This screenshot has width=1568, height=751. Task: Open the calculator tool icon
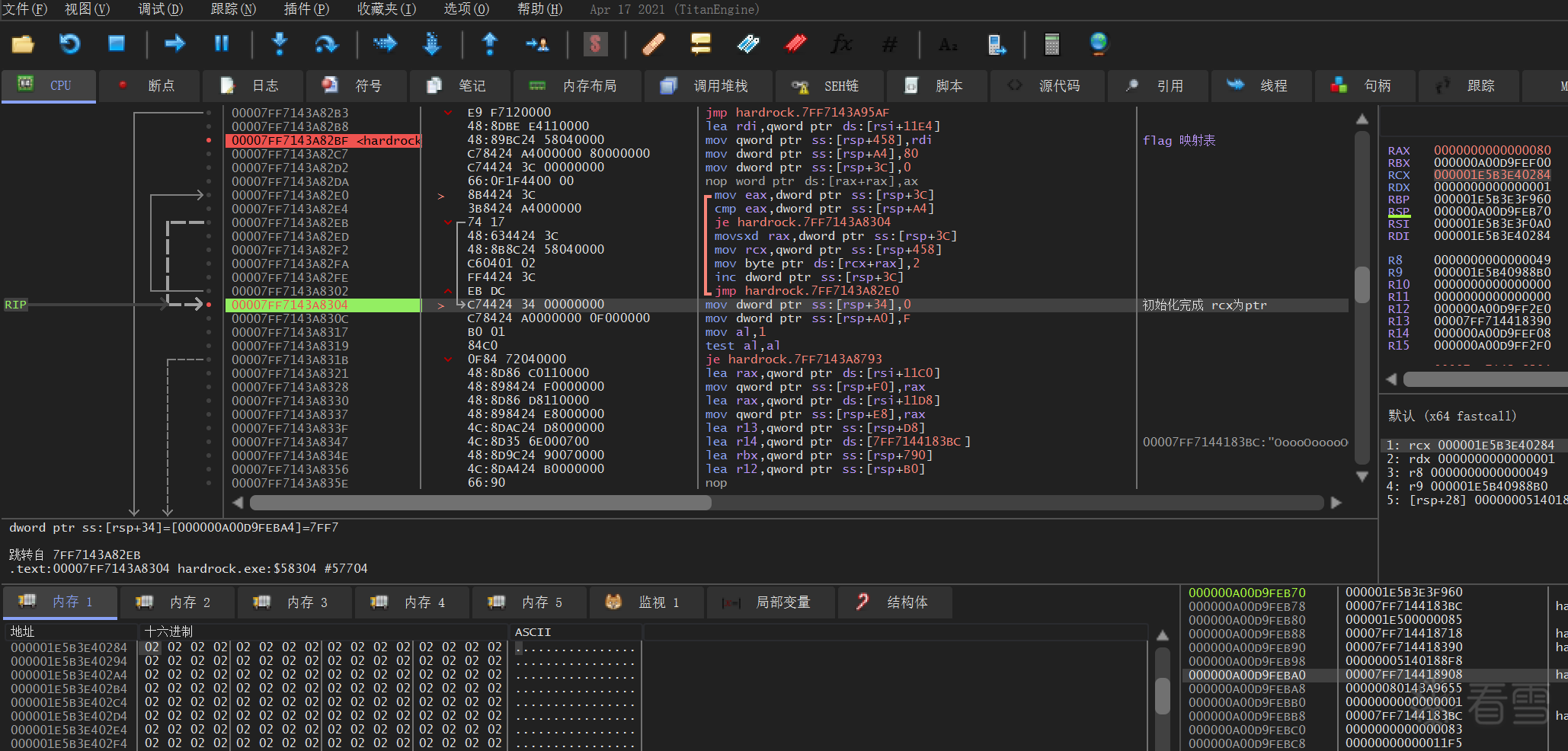[x=1051, y=44]
